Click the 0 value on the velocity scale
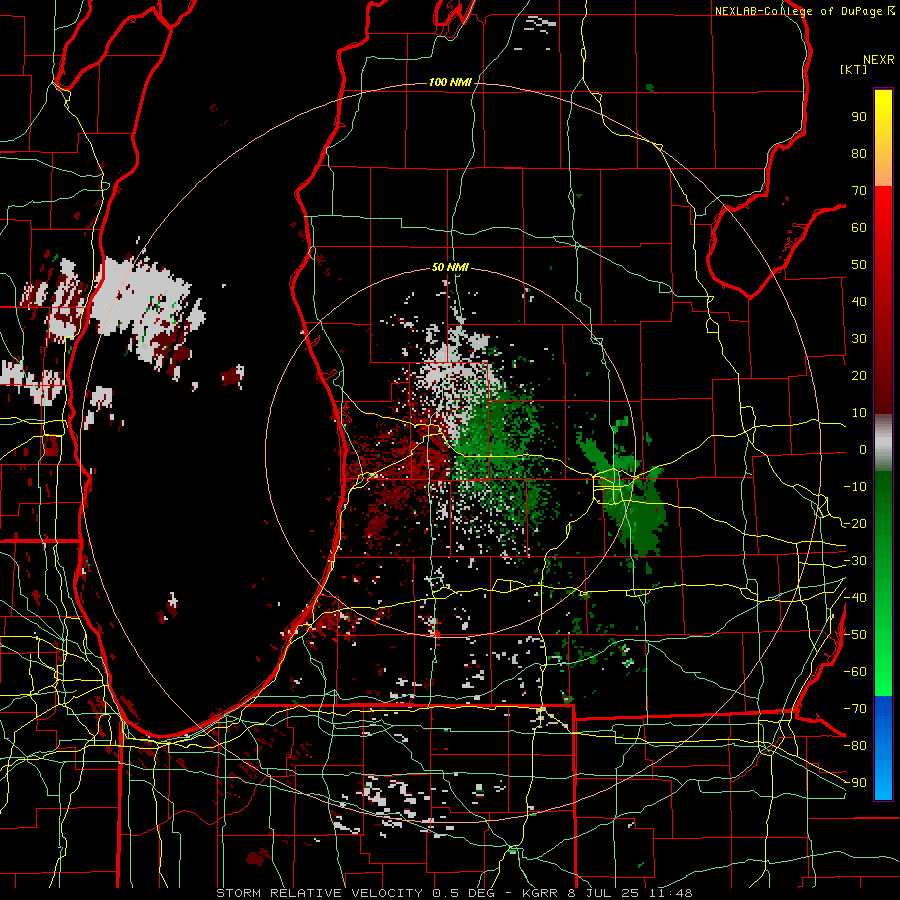Viewport: 900px width, 900px height. pyautogui.click(x=863, y=449)
